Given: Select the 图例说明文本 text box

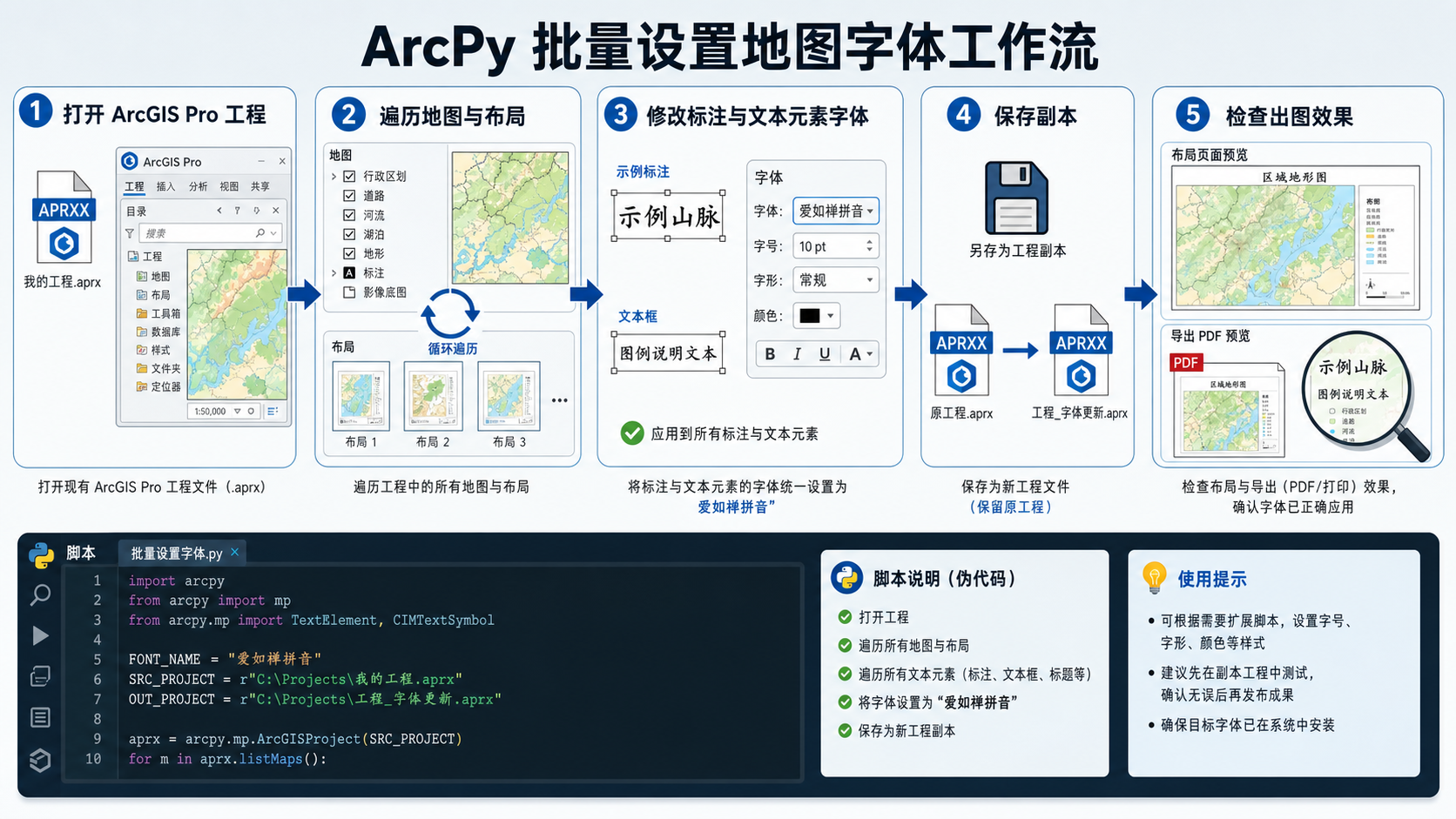Looking at the screenshot, I should [669, 352].
